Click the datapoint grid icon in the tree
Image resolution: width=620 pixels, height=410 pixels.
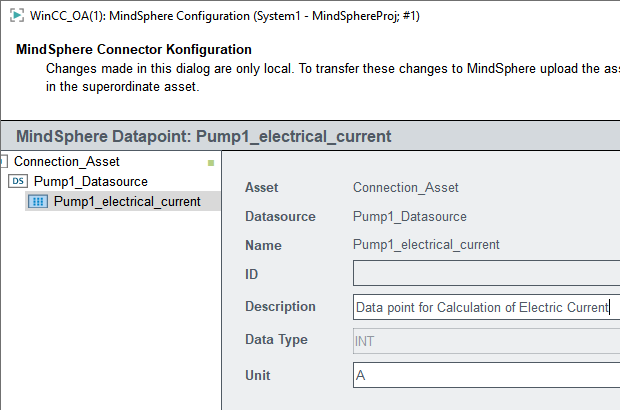coord(39,201)
